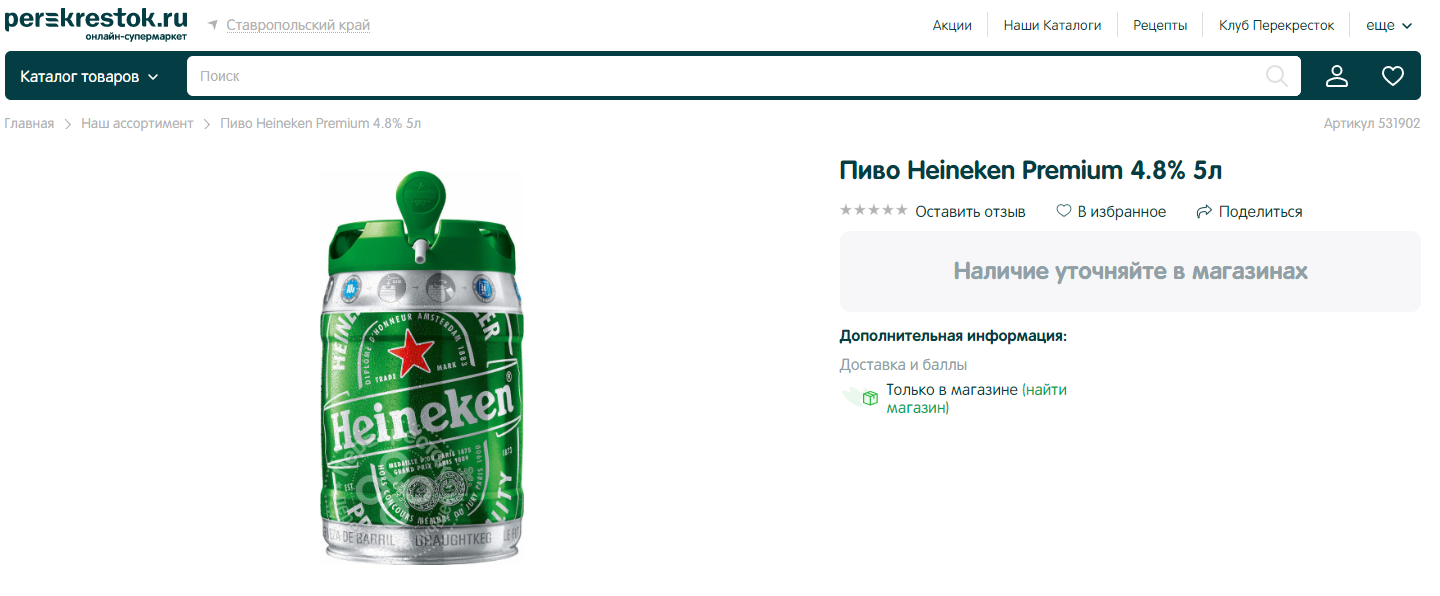This screenshot has height=596, width=1440.
Task: Click the search magnifier icon
Action: coord(1277,76)
